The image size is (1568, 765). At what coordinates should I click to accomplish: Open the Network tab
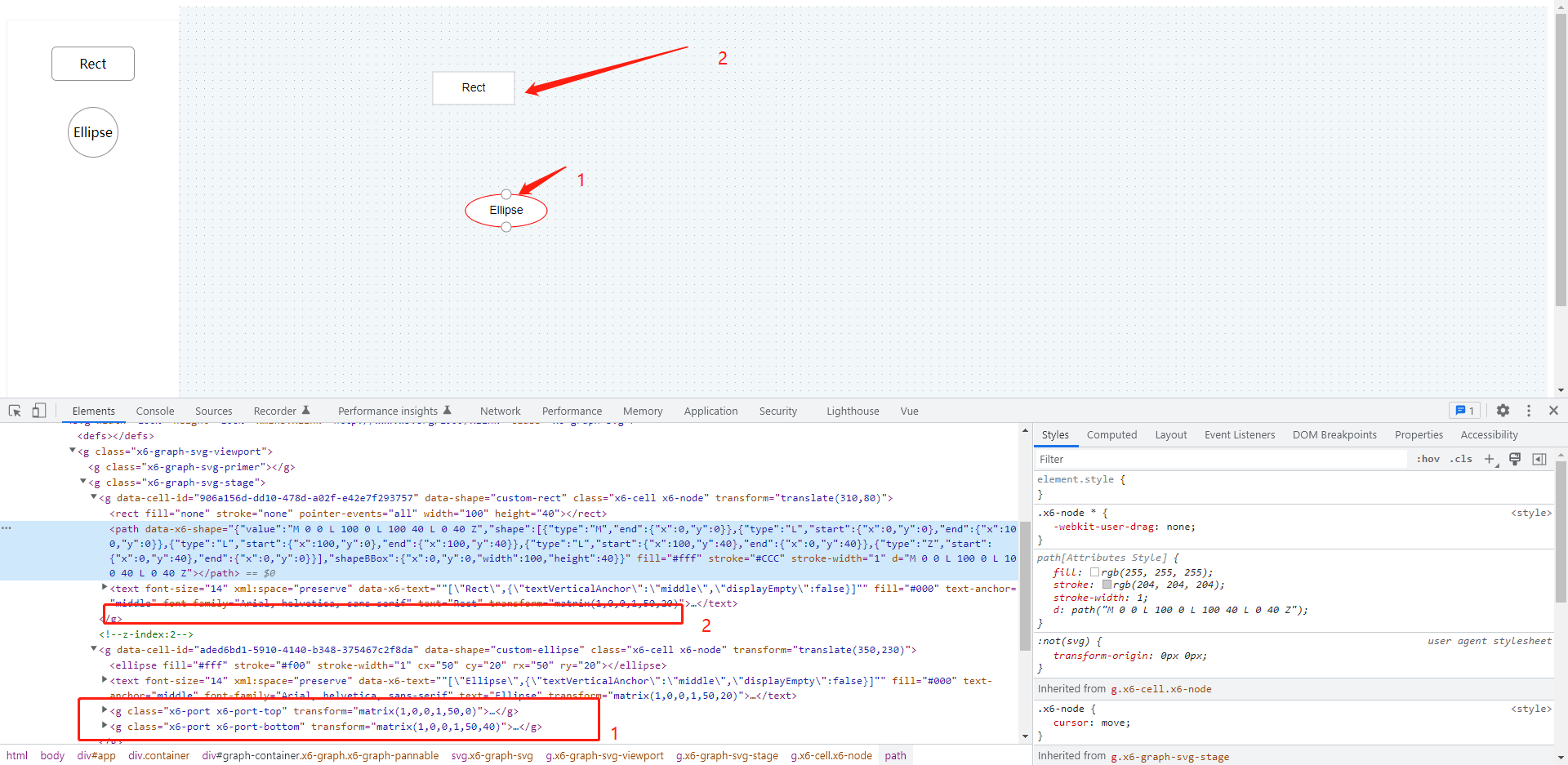(x=501, y=411)
